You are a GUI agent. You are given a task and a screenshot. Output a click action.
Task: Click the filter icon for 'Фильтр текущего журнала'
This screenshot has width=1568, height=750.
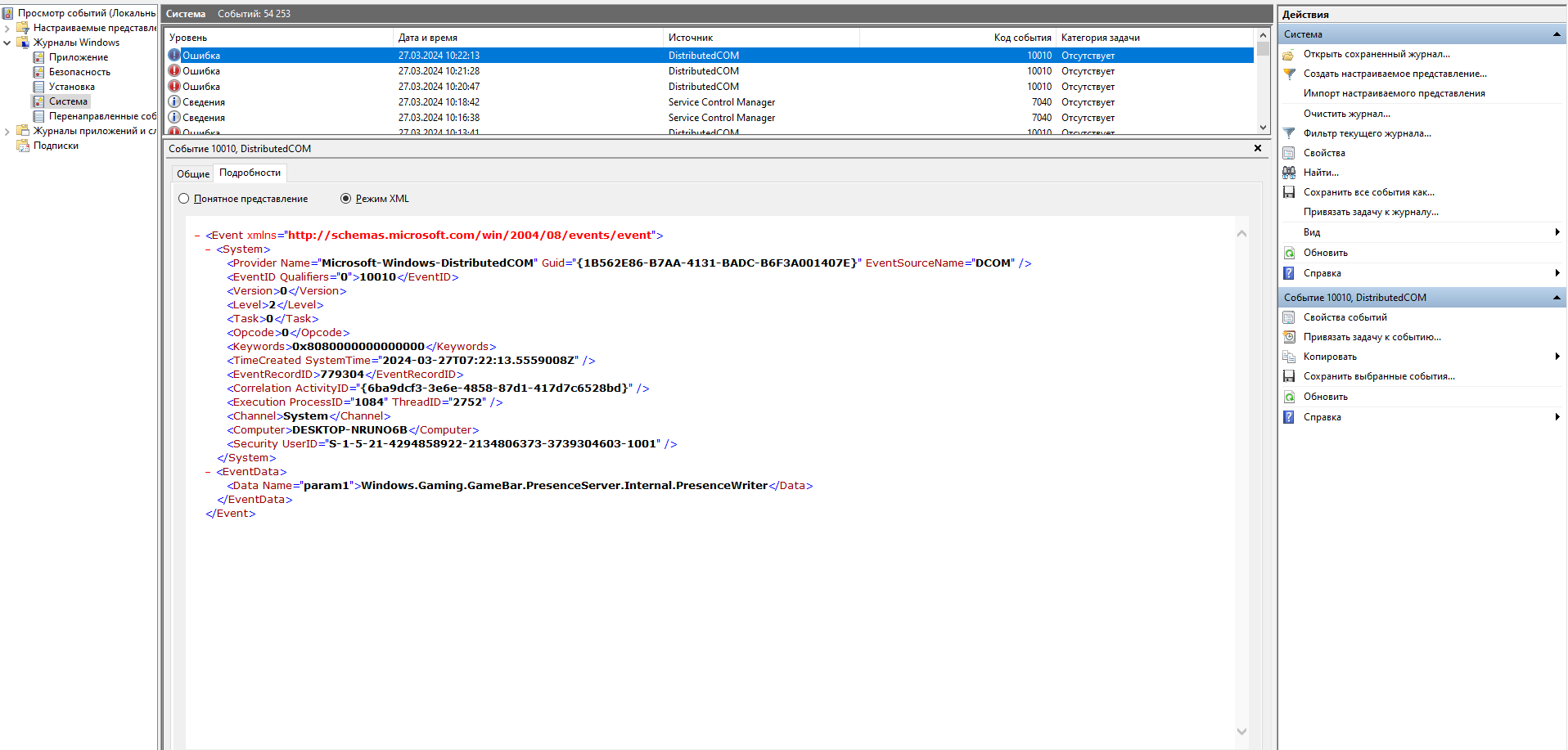click(1289, 133)
